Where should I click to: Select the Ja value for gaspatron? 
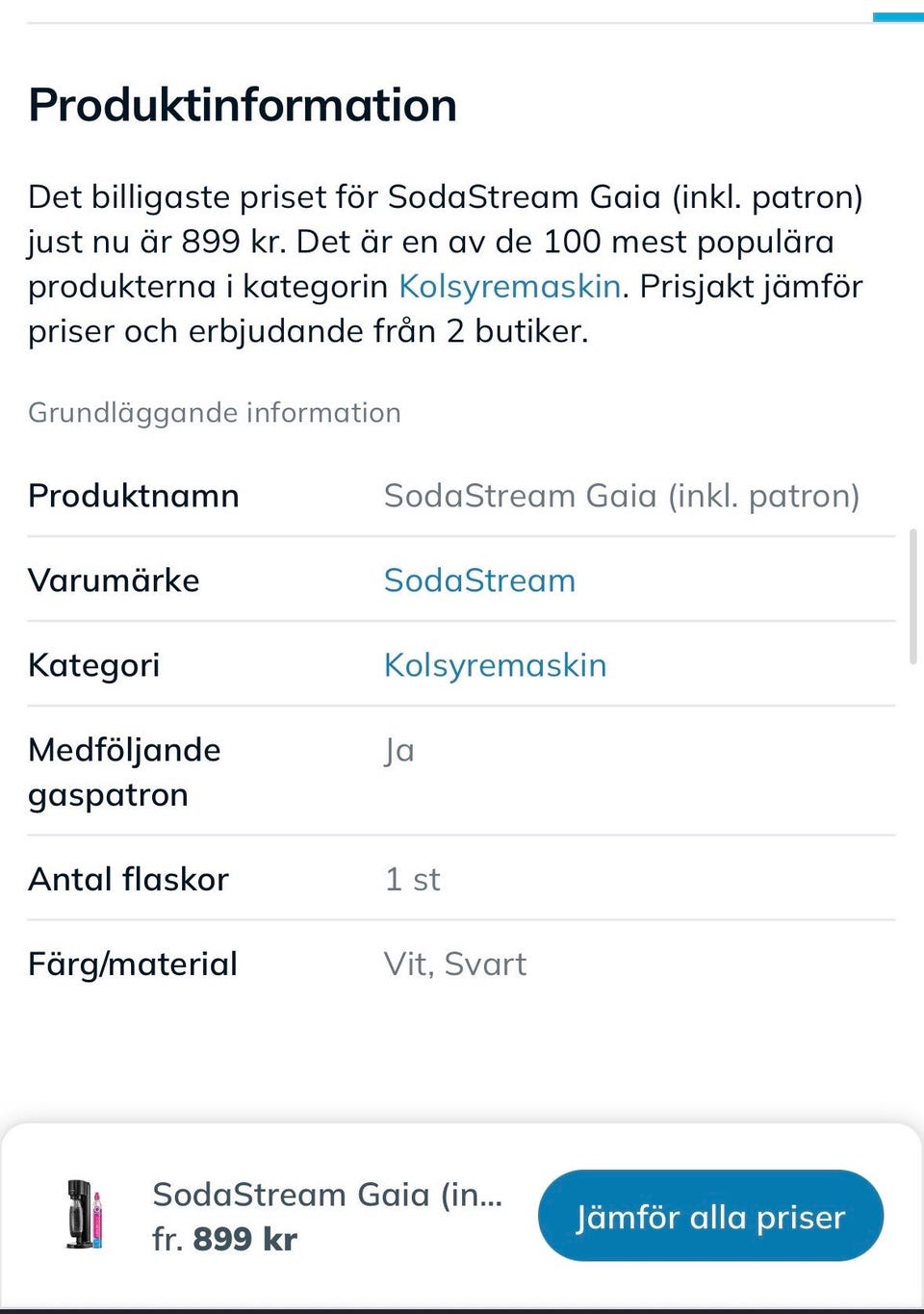click(398, 751)
